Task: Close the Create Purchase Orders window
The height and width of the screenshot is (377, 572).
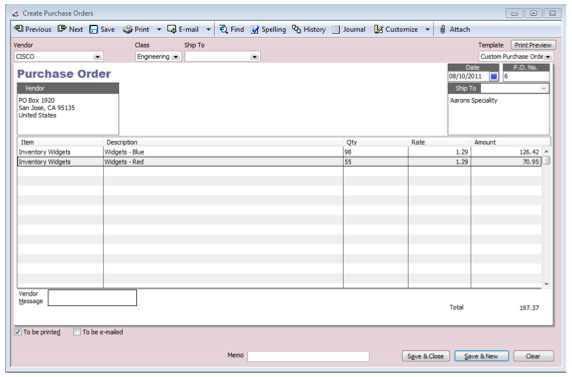Action: coord(553,14)
